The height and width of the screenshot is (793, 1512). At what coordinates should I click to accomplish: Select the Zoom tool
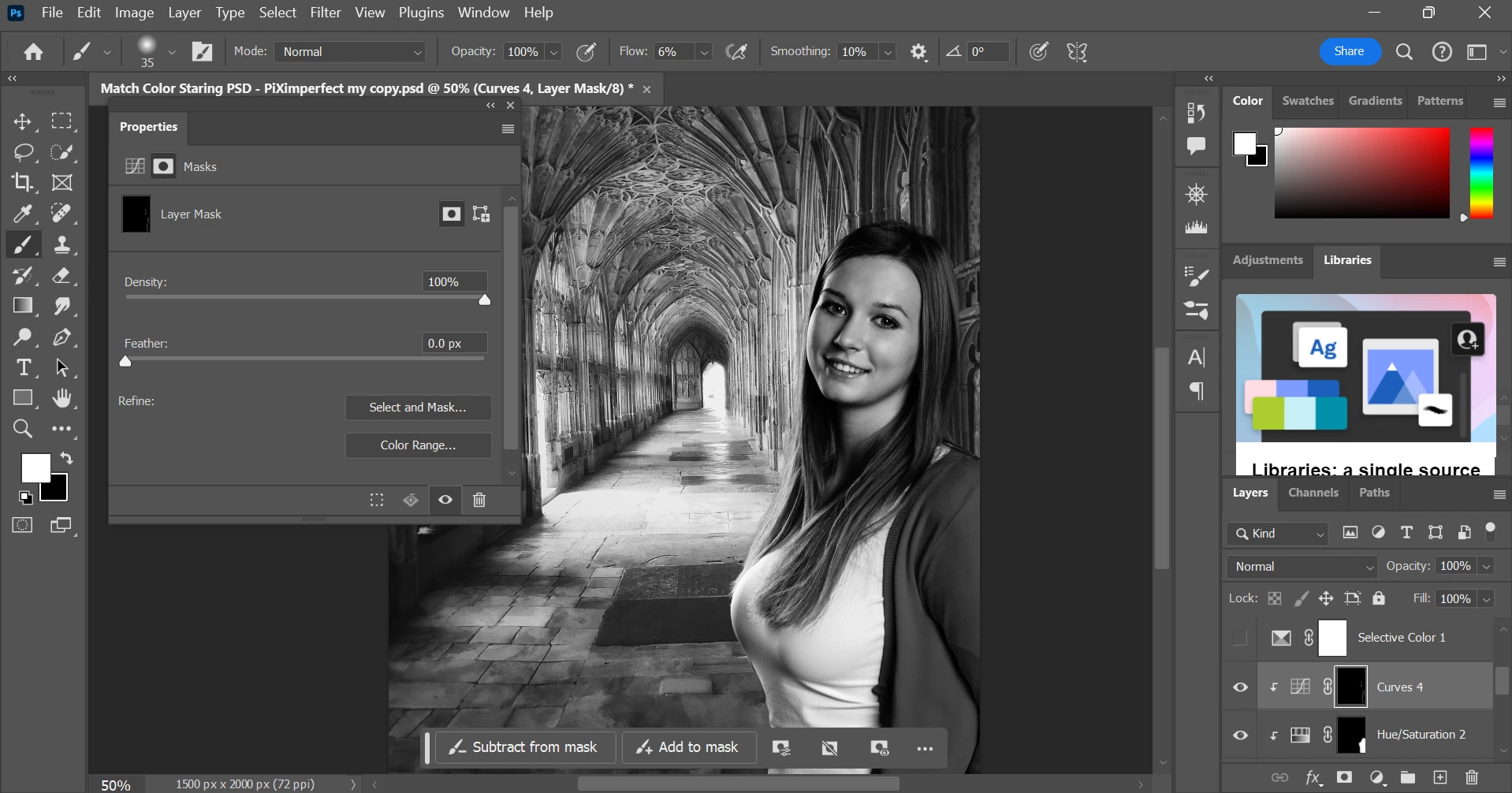pyautogui.click(x=22, y=429)
